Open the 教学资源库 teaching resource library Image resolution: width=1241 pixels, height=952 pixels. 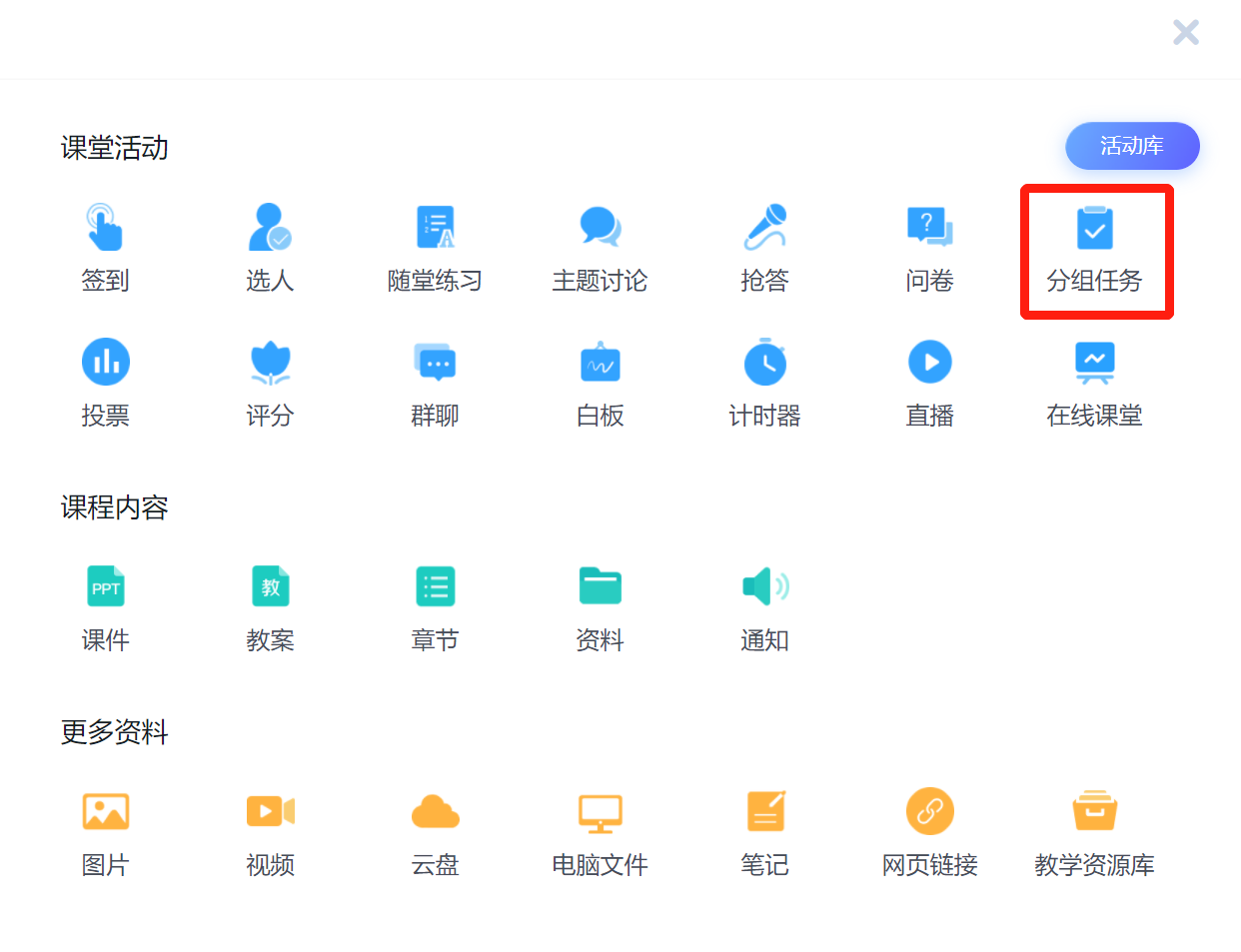click(x=1094, y=833)
